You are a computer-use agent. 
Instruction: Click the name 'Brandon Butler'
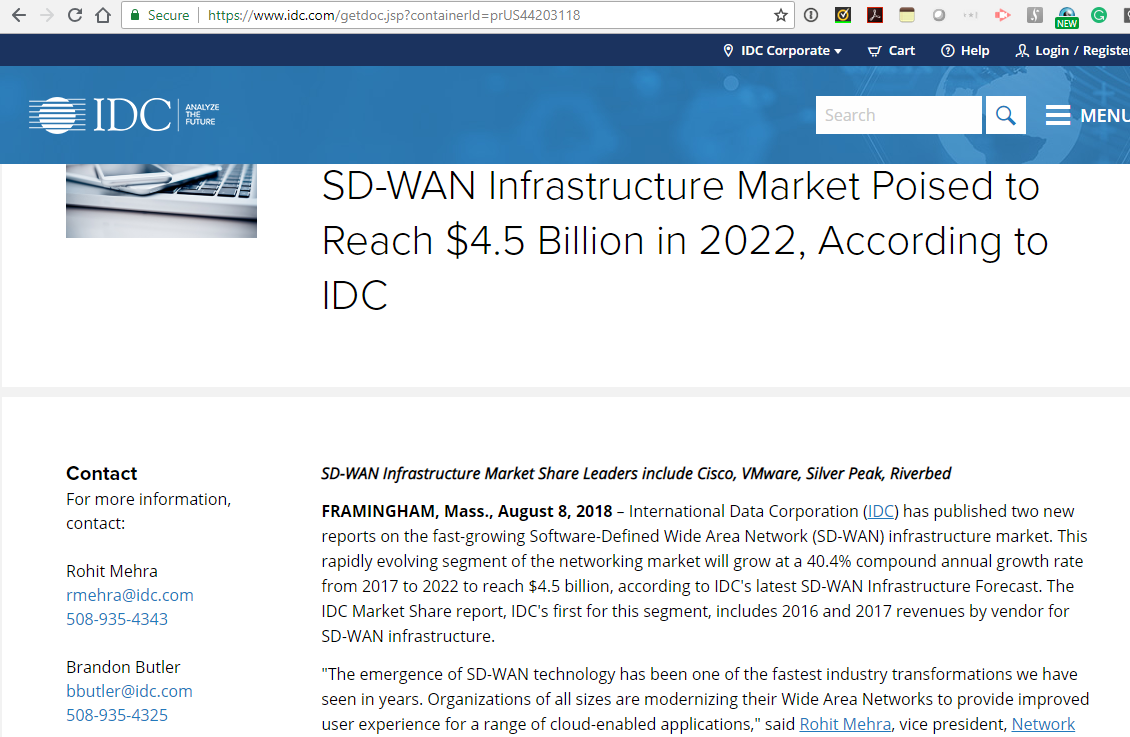123,667
